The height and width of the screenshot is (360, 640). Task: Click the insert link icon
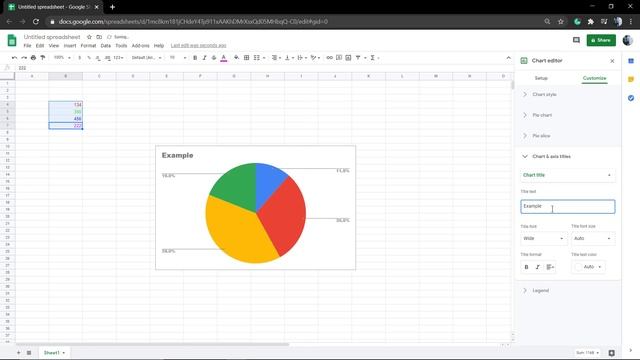coord(329,58)
